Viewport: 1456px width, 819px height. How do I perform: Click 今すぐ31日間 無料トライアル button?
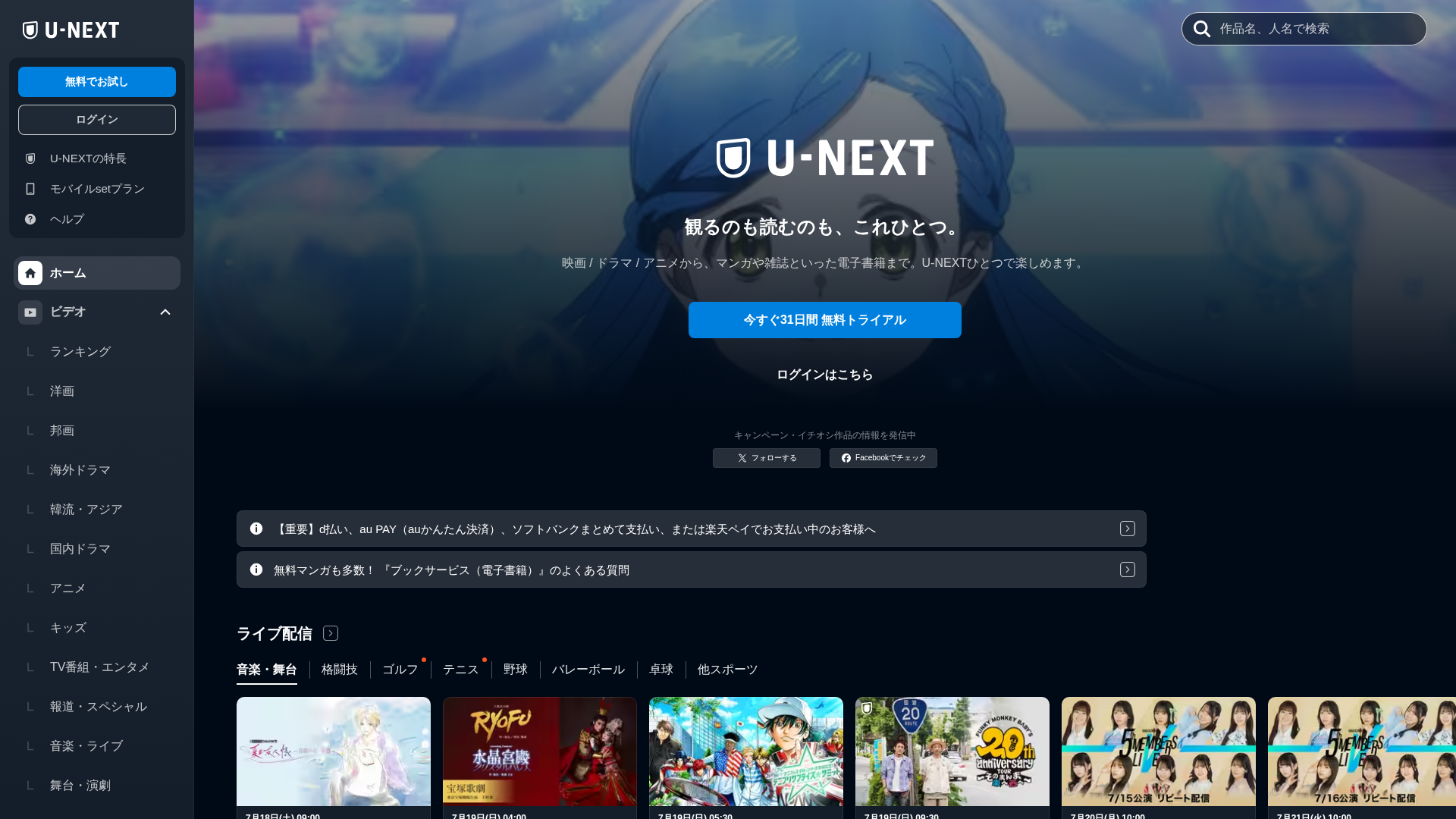coord(825,320)
